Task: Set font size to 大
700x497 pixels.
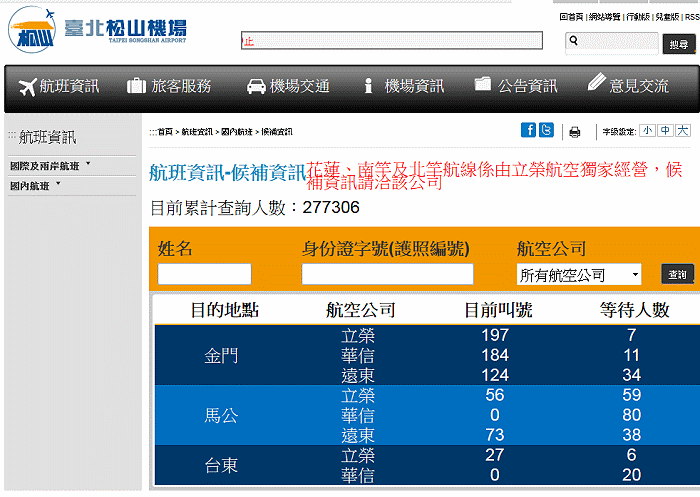Action: [x=683, y=131]
